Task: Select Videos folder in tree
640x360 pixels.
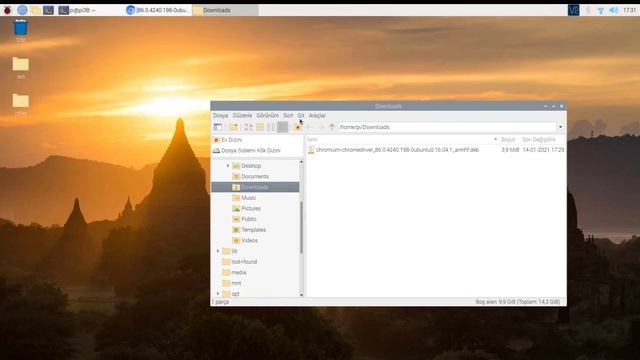Action: tap(249, 240)
